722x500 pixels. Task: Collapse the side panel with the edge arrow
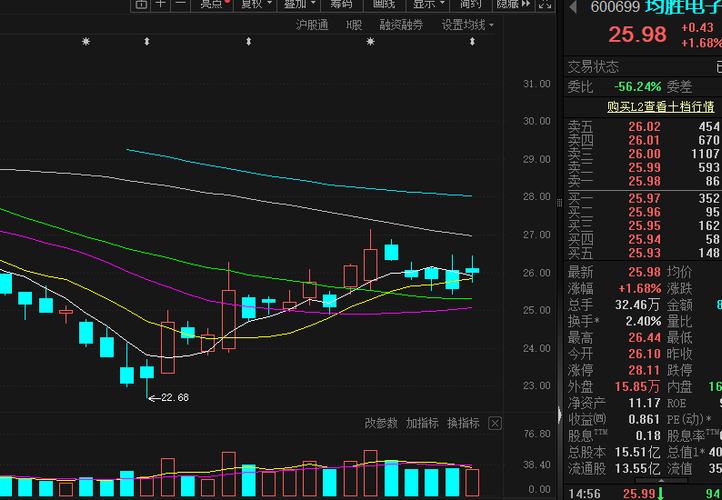click(x=559, y=414)
